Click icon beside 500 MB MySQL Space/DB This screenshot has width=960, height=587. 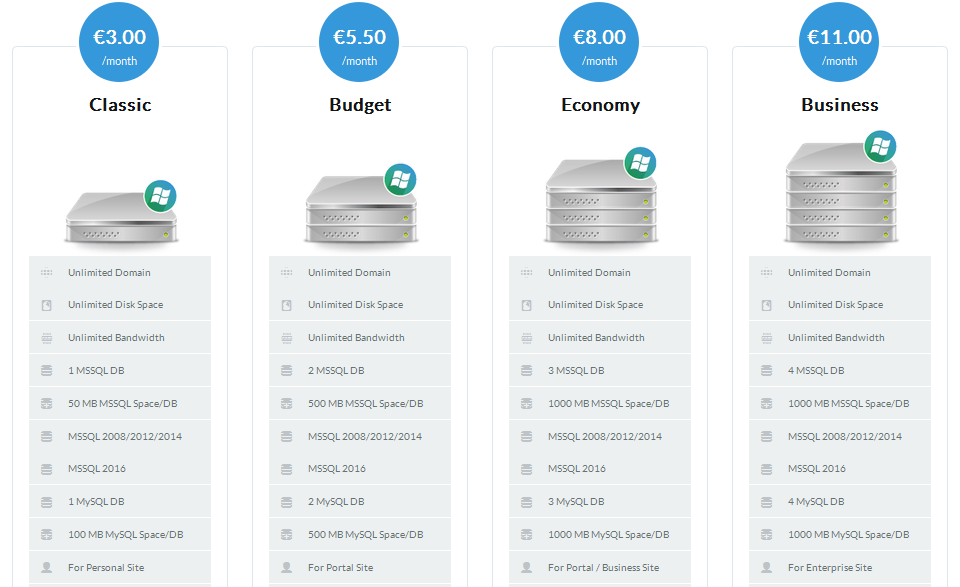click(287, 534)
